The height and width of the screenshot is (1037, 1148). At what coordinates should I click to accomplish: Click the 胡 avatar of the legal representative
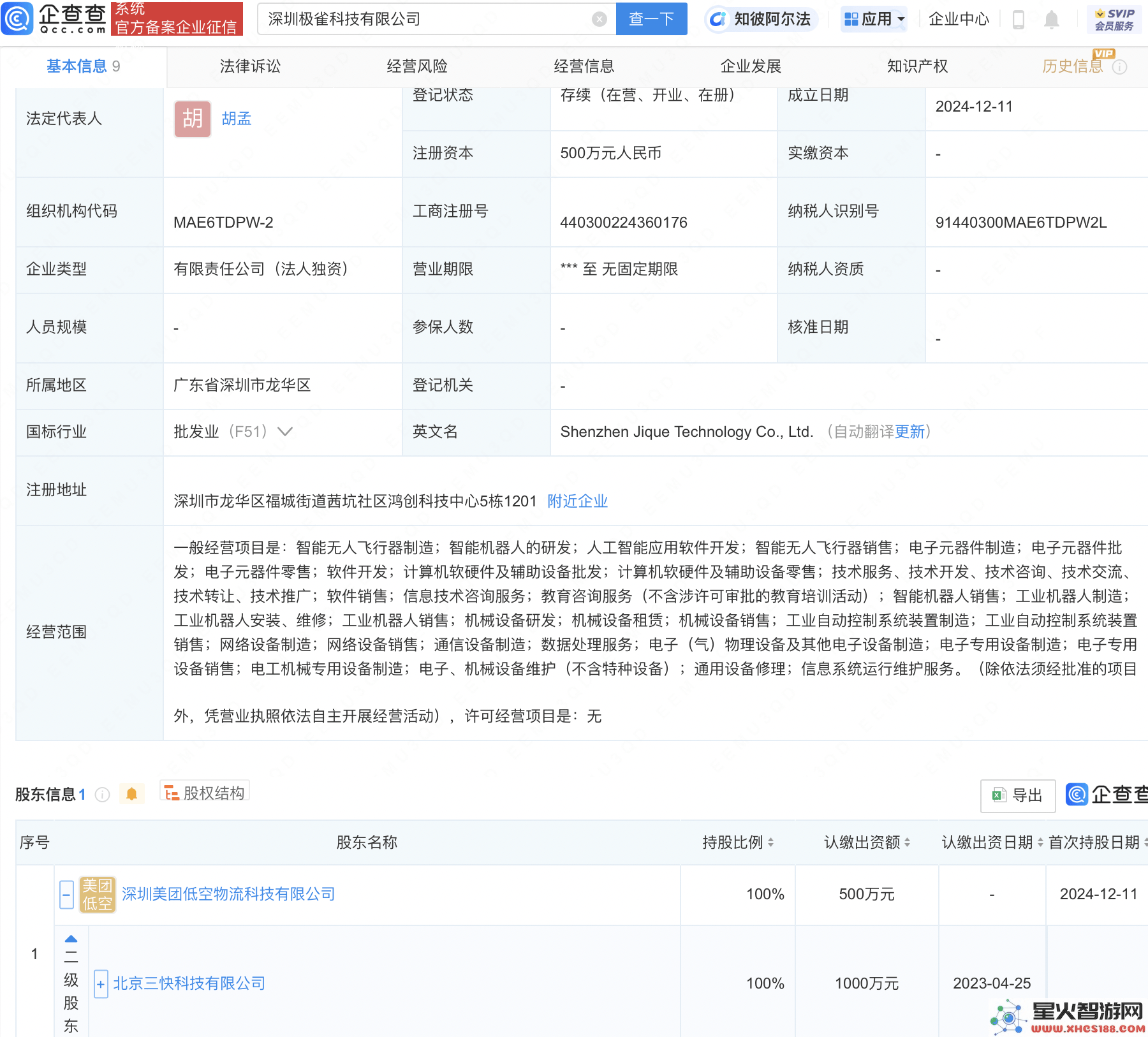[x=193, y=119]
